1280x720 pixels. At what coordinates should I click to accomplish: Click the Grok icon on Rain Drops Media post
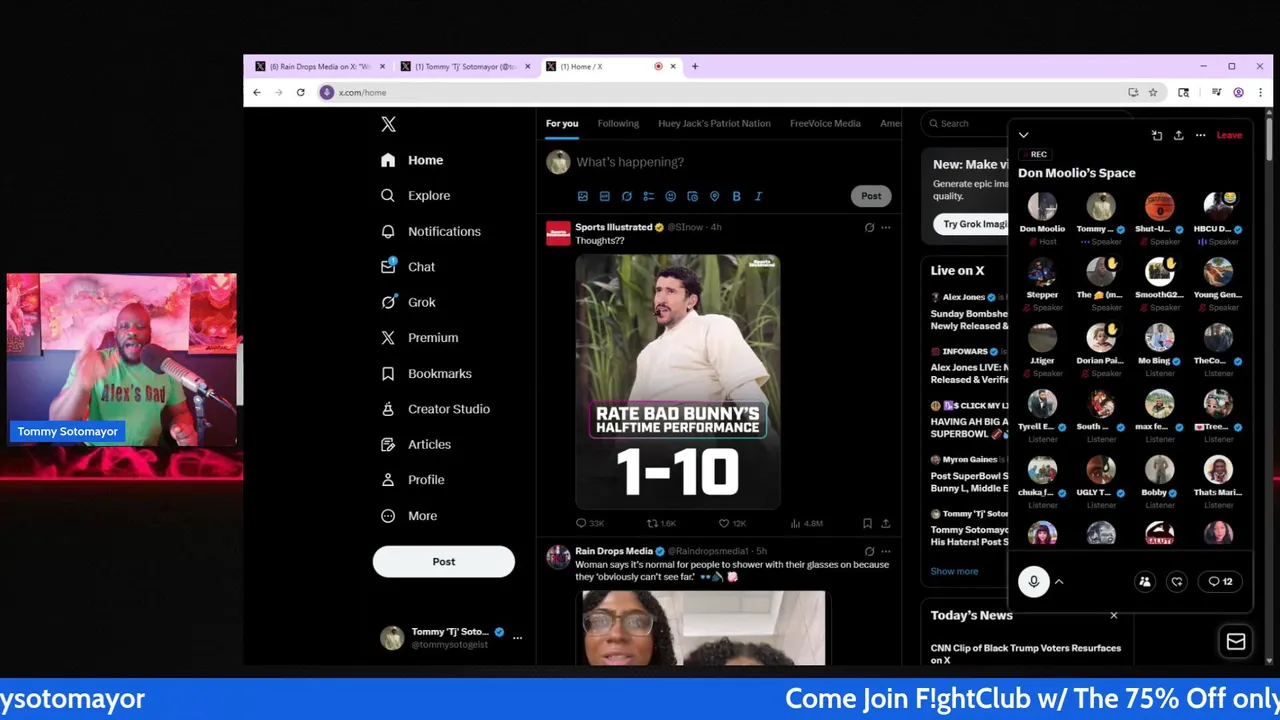pyautogui.click(x=869, y=551)
